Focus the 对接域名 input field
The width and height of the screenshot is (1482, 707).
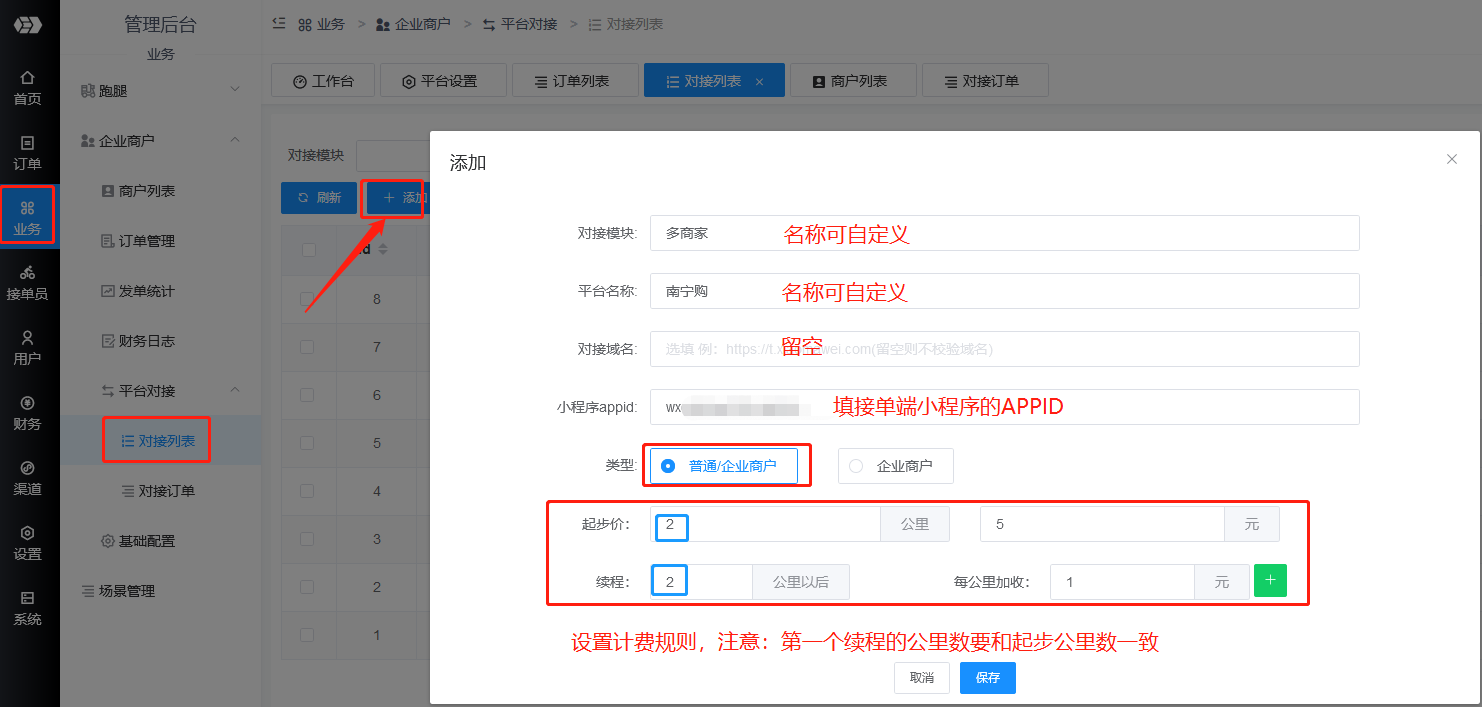[x=1004, y=349]
